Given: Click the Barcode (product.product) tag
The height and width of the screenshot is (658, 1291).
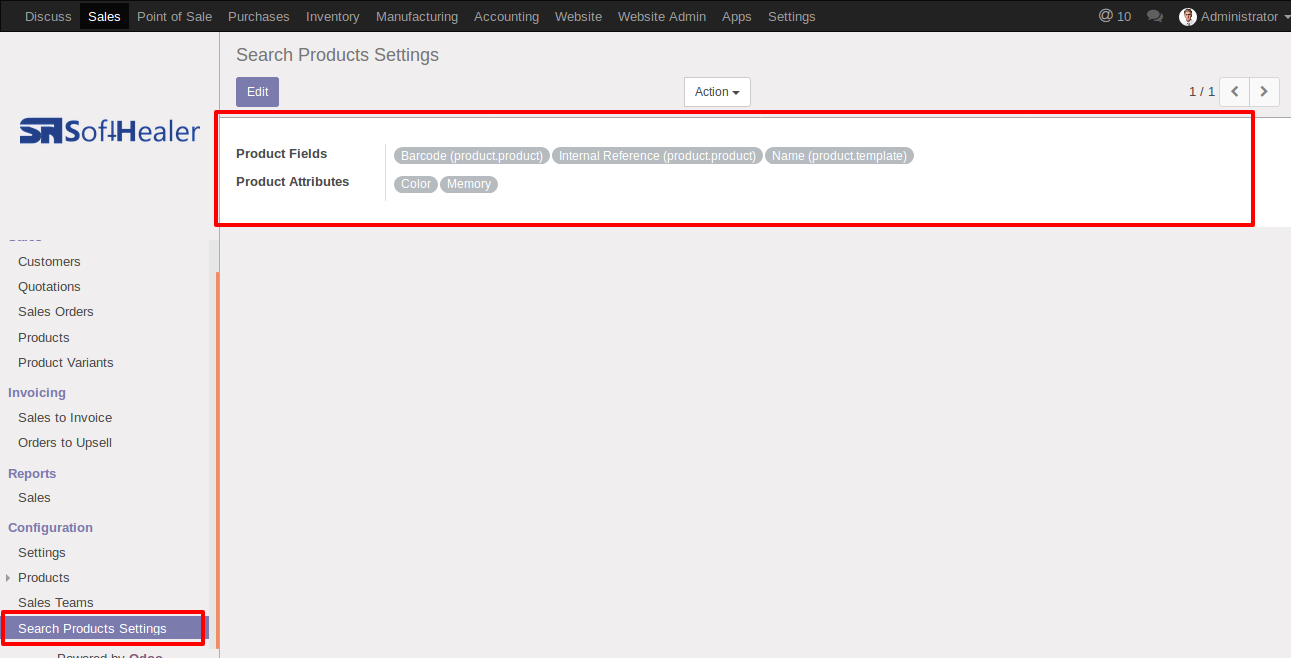Looking at the screenshot, I should click(472, 156).
